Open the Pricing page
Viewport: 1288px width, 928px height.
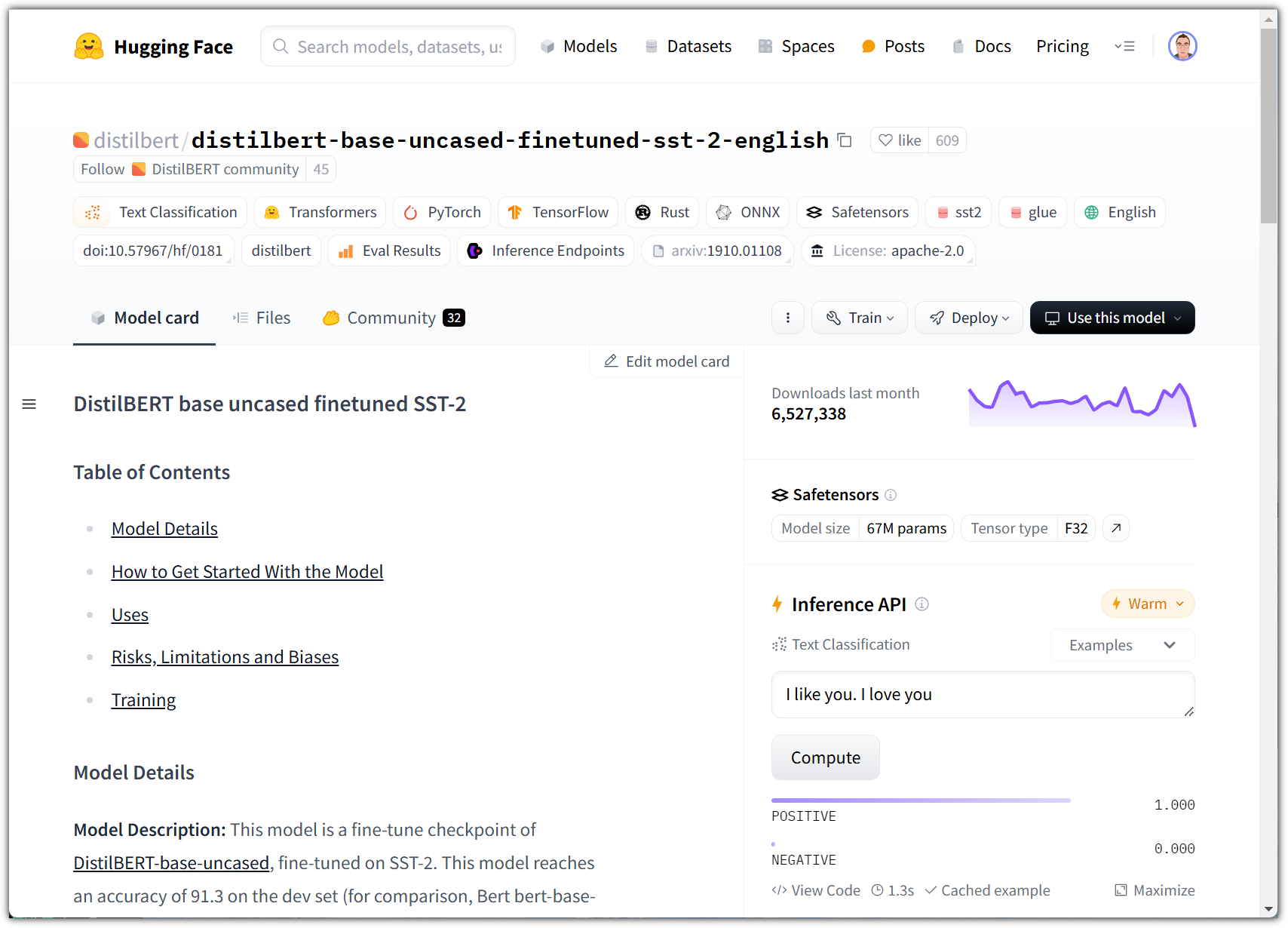(x=1063, y=46)
